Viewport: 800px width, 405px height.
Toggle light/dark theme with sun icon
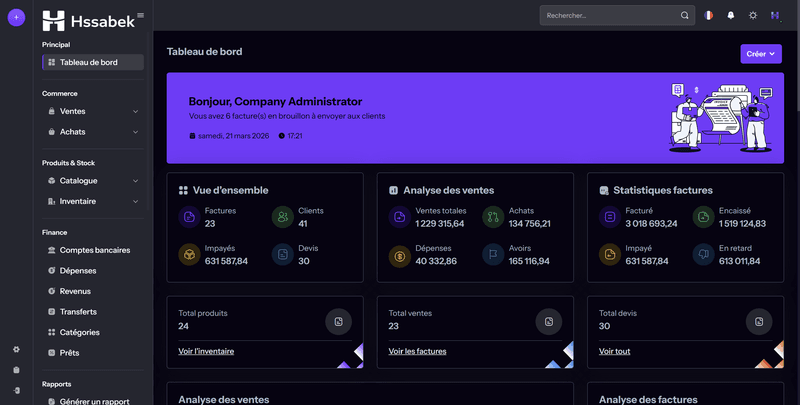[753, 16]
